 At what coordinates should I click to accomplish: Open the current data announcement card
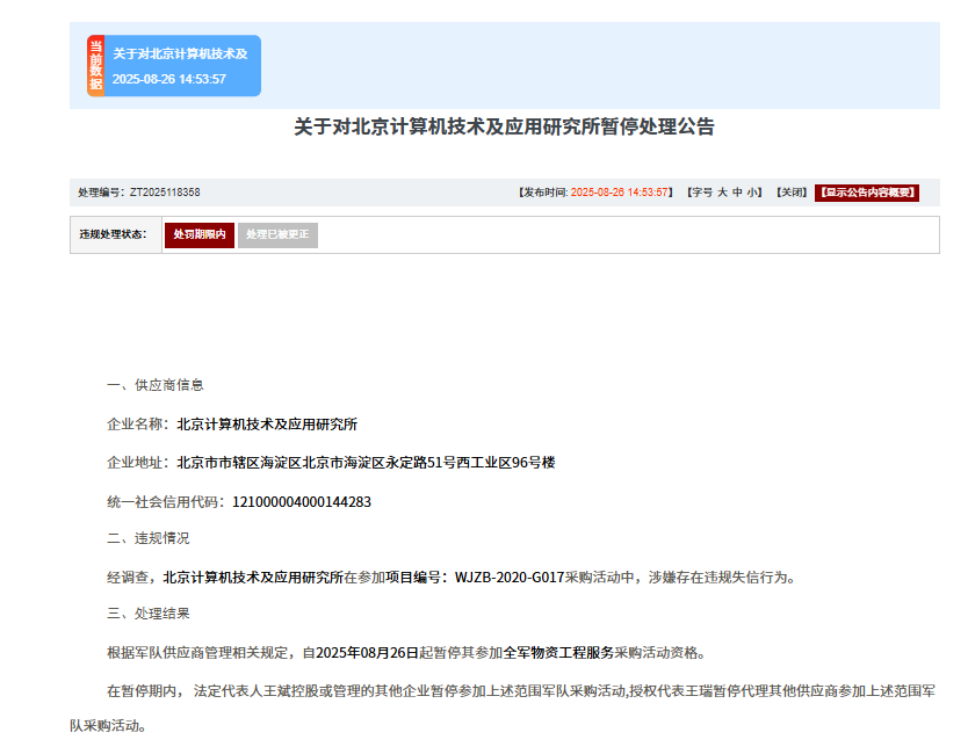pos(174,66)
